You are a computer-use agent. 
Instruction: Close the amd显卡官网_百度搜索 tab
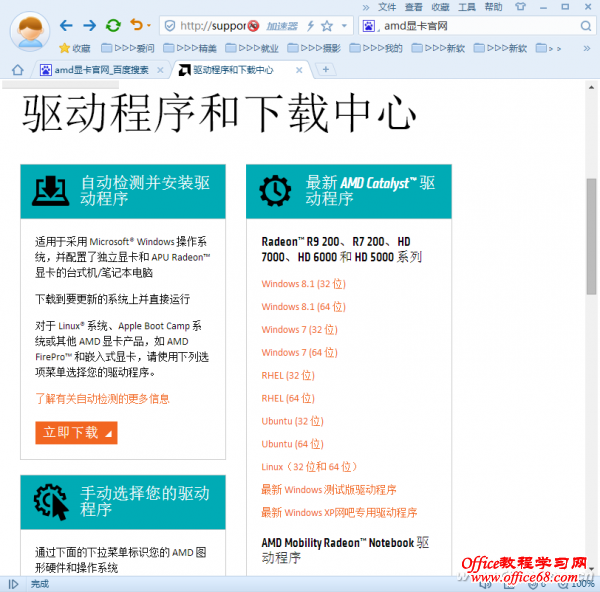(160, 70)
